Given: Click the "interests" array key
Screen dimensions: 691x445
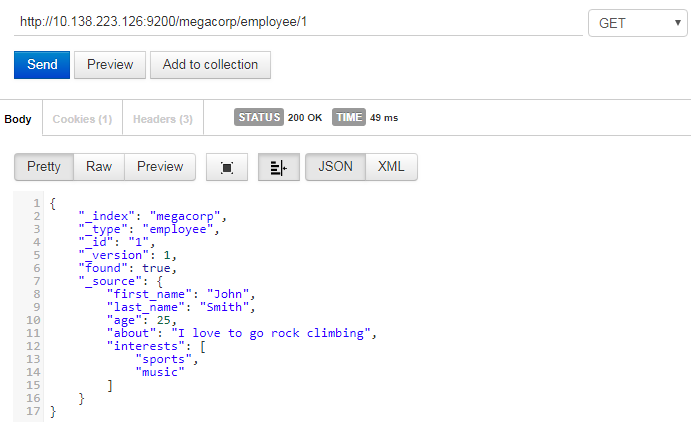Looking at the screenshot, I should pos(145,346).
